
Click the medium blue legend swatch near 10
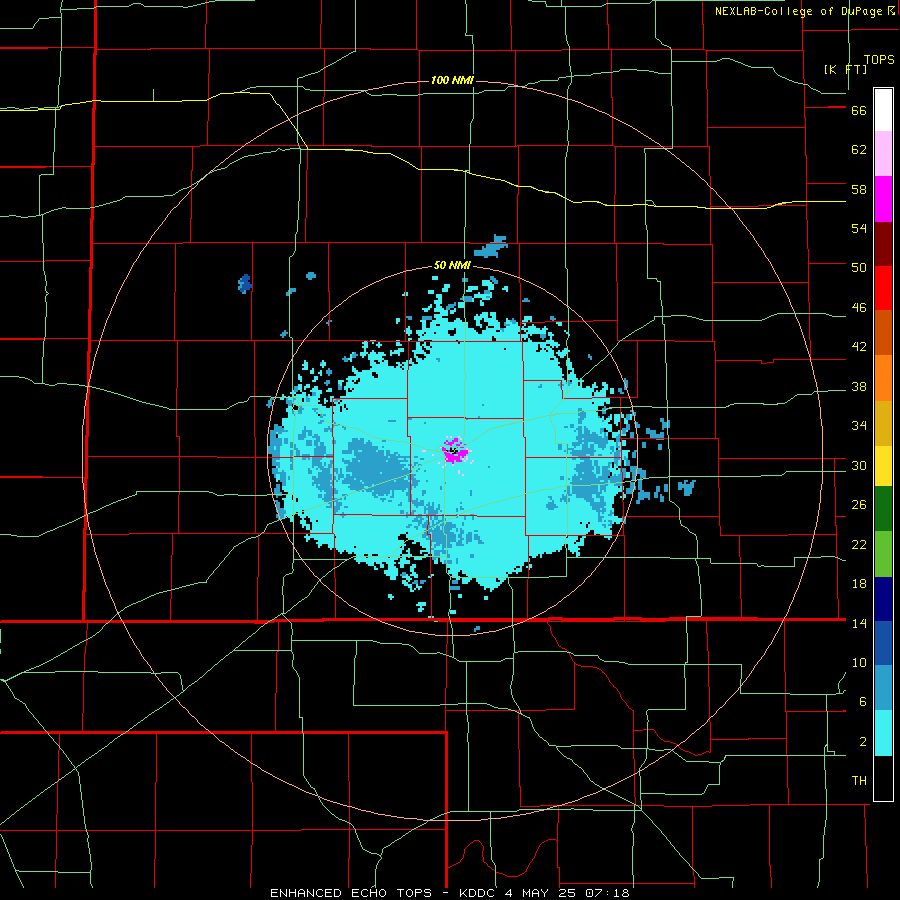883,643
